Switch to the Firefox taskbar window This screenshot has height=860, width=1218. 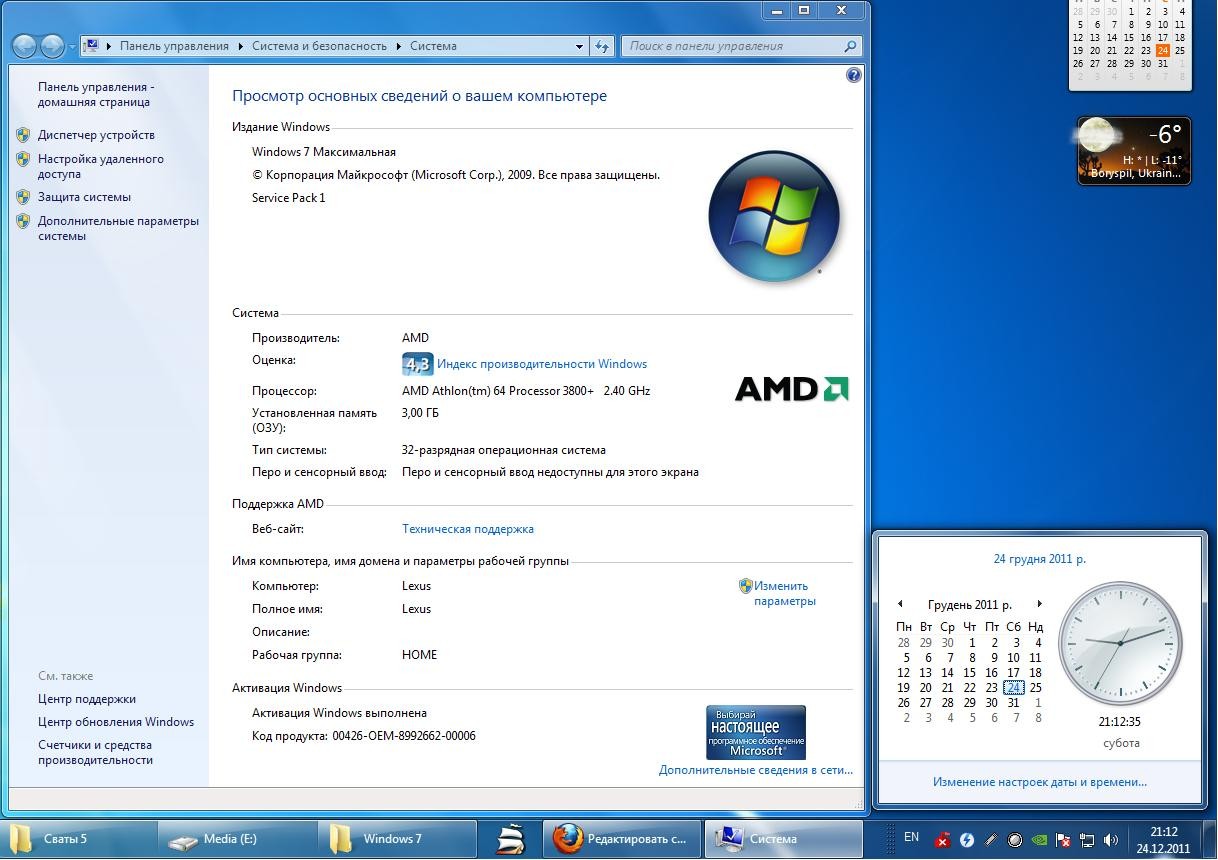(x=623, y=839)
